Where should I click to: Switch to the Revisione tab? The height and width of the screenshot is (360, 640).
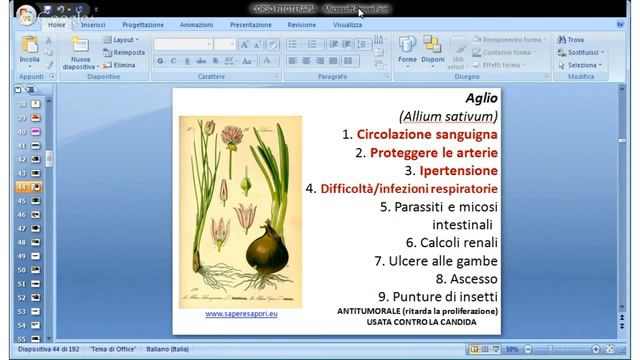302,25
